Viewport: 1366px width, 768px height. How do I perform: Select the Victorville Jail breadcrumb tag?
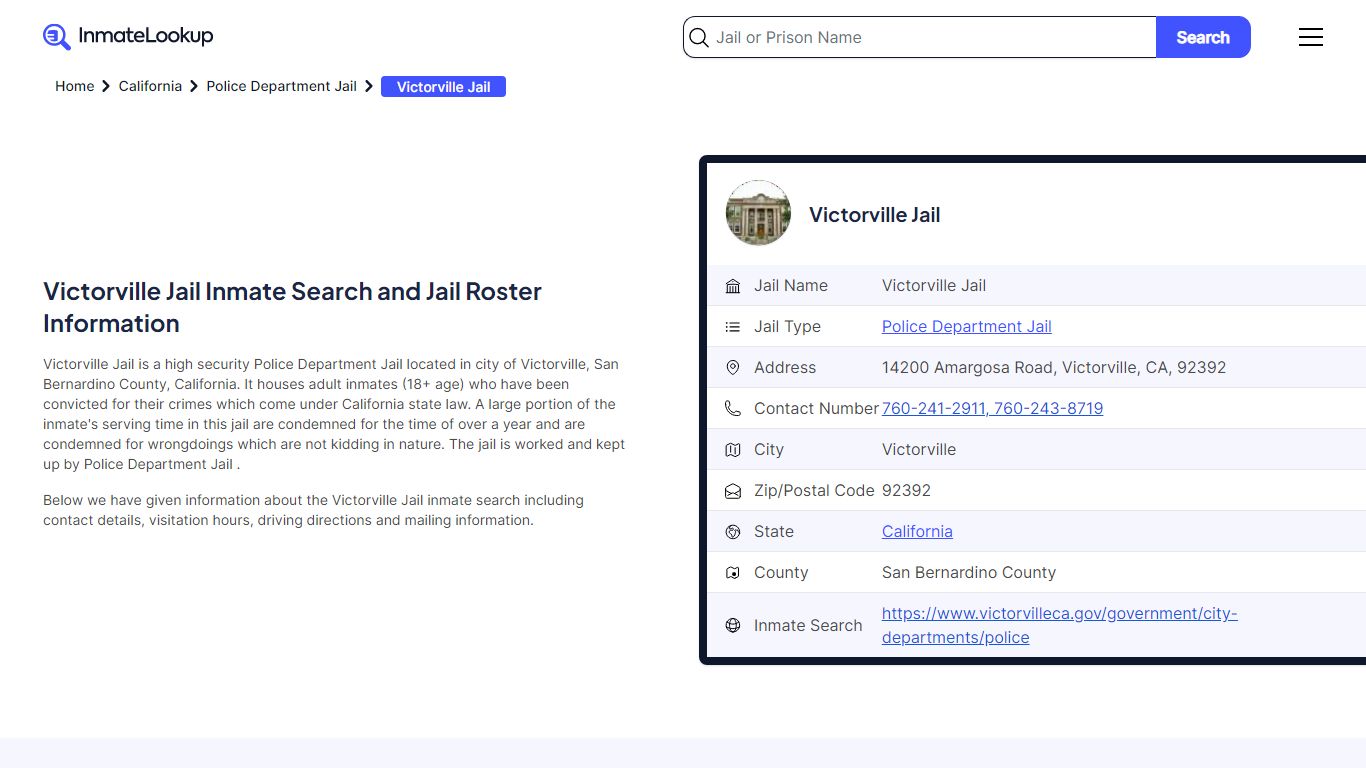coord(443,87)
